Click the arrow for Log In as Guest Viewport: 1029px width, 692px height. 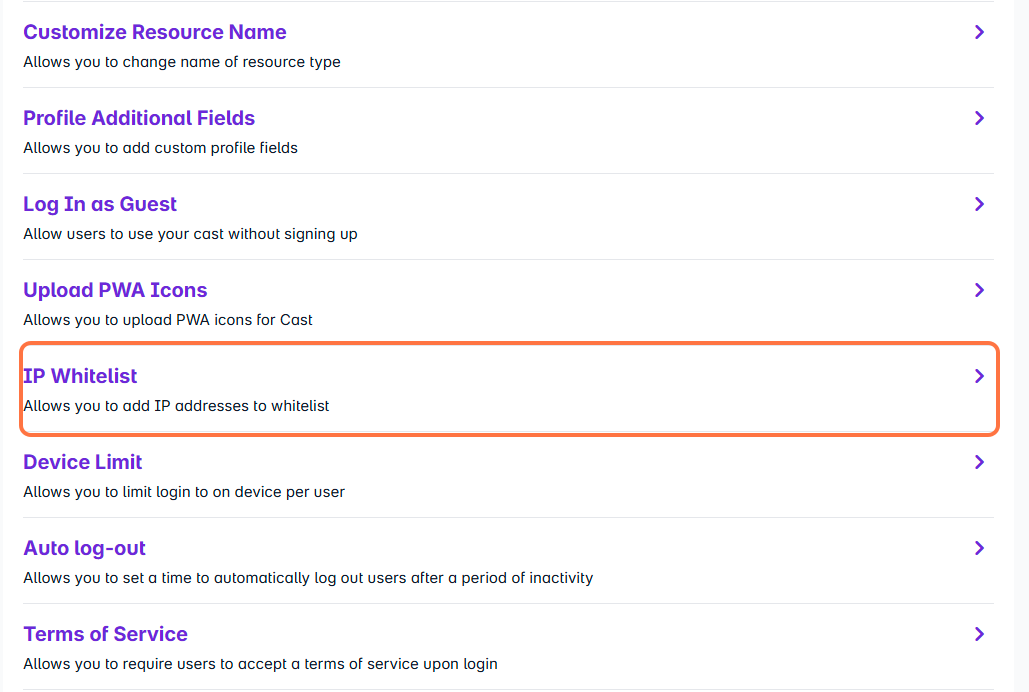pos(979,204)
